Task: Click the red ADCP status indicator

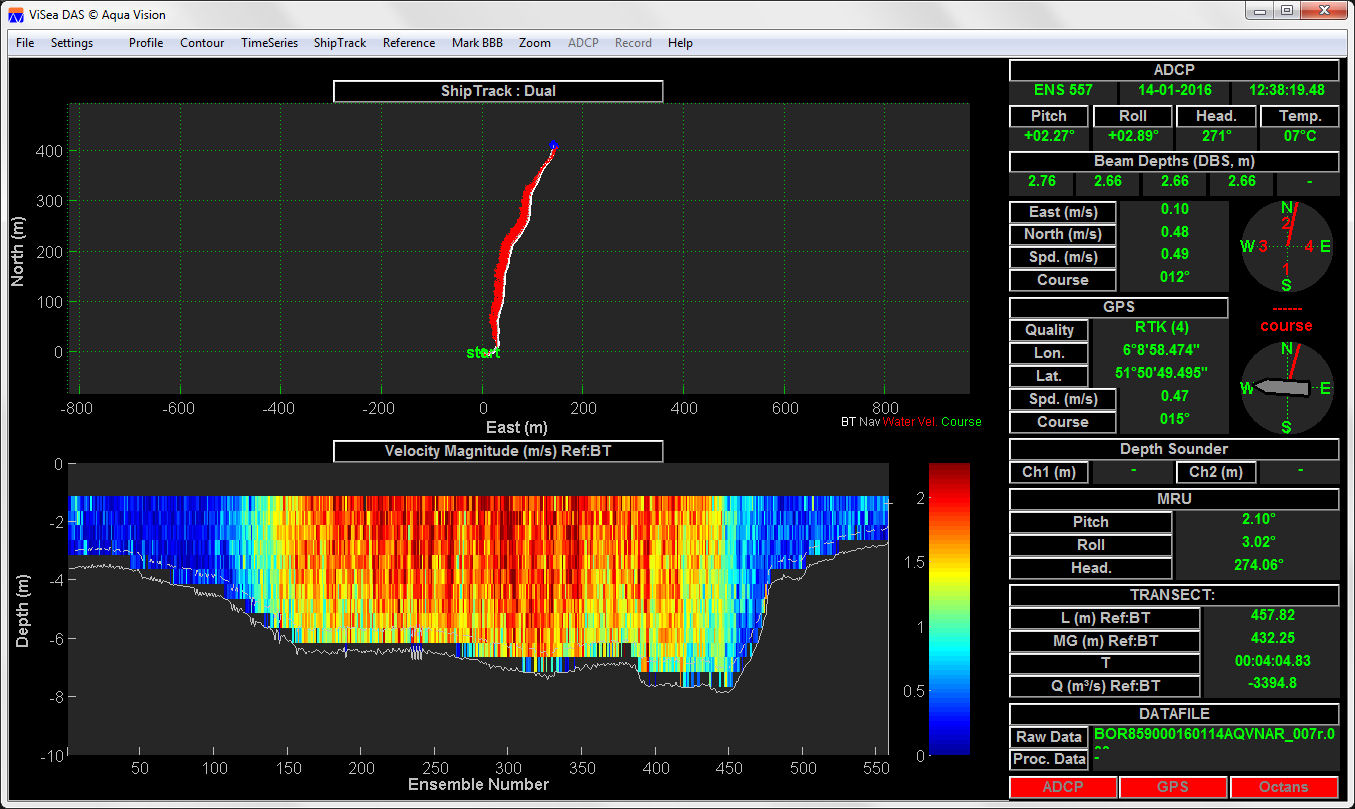Action: click(x=1063, y=787)
